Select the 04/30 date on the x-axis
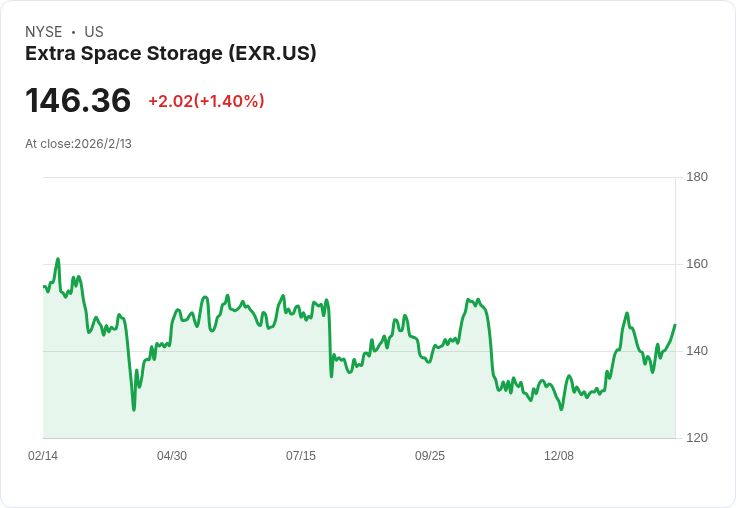736x508 pixels. [x=172, y=456]
